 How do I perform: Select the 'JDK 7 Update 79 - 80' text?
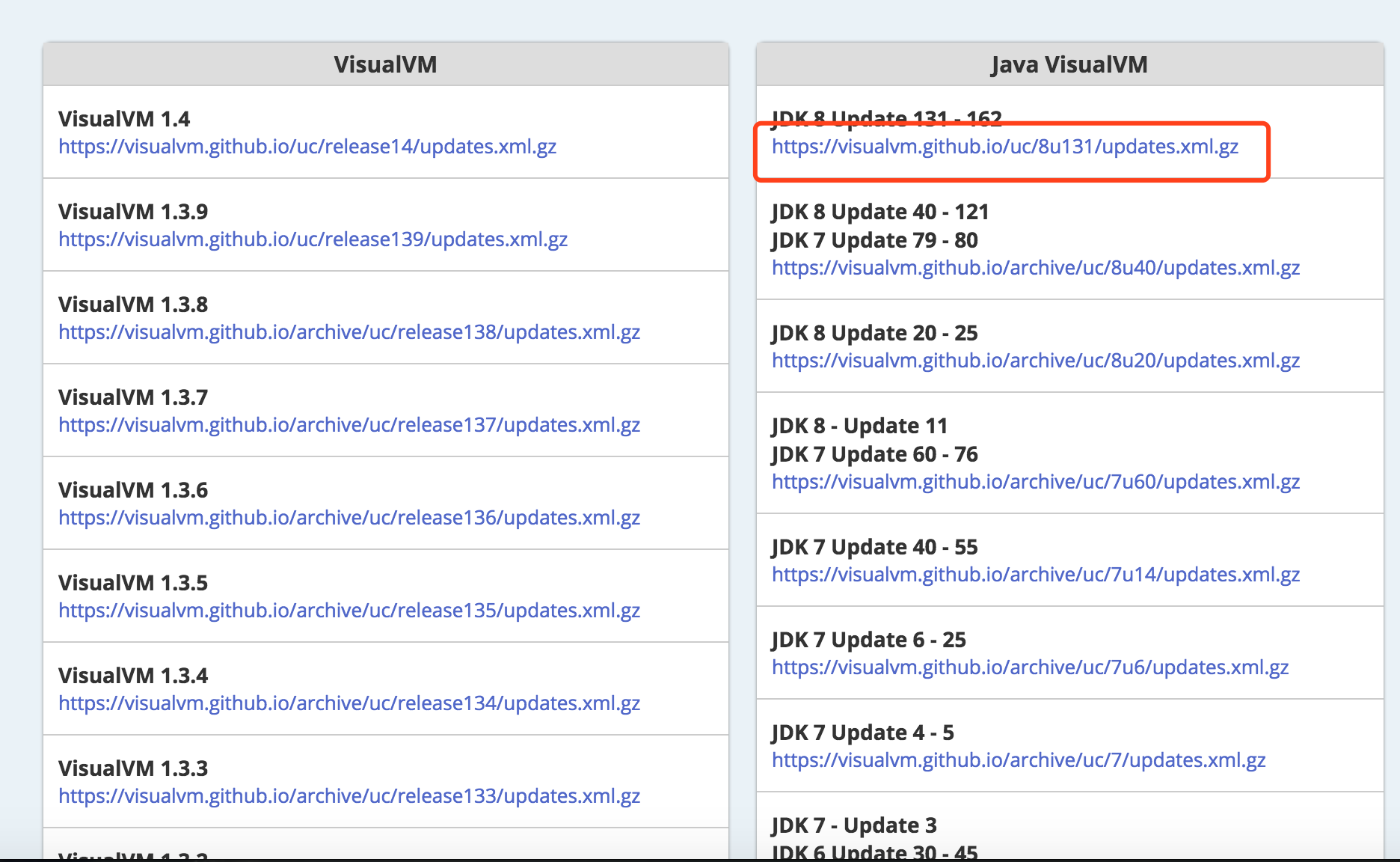pos(875,240)
